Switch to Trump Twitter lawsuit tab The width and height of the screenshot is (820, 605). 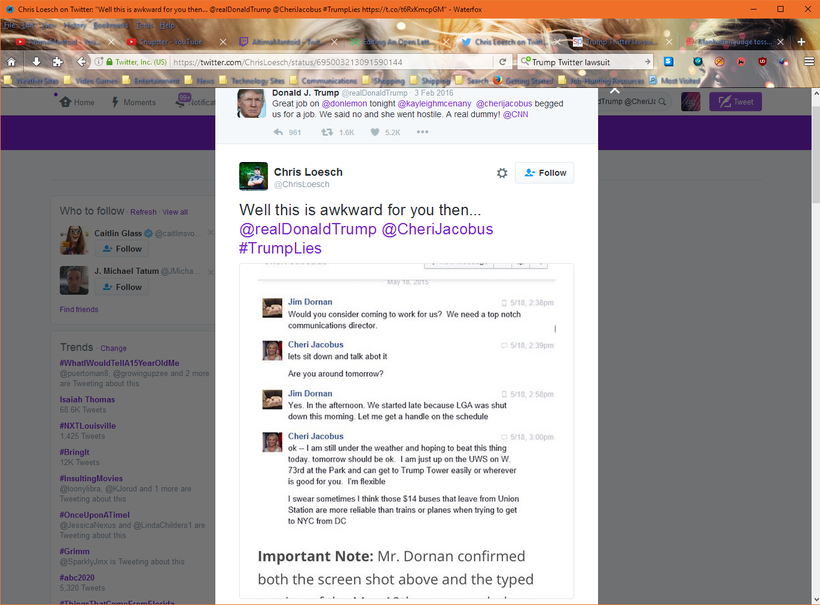coord(622,41)
